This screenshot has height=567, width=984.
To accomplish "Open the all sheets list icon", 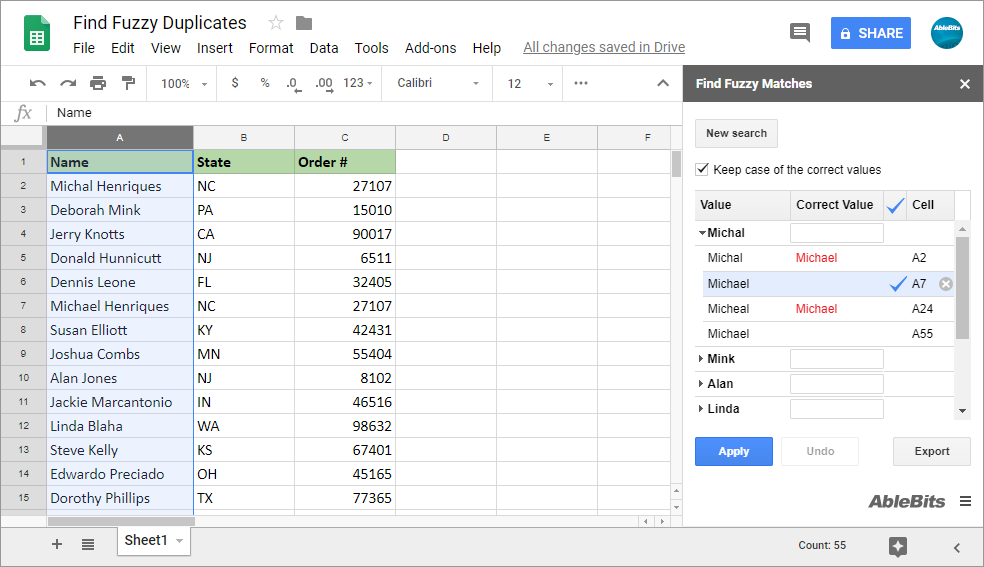I will [88, 544].
